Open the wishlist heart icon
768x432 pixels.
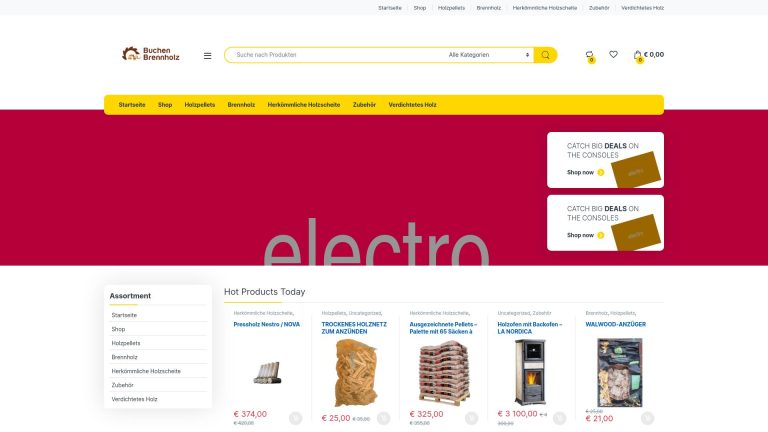(613, 54)
